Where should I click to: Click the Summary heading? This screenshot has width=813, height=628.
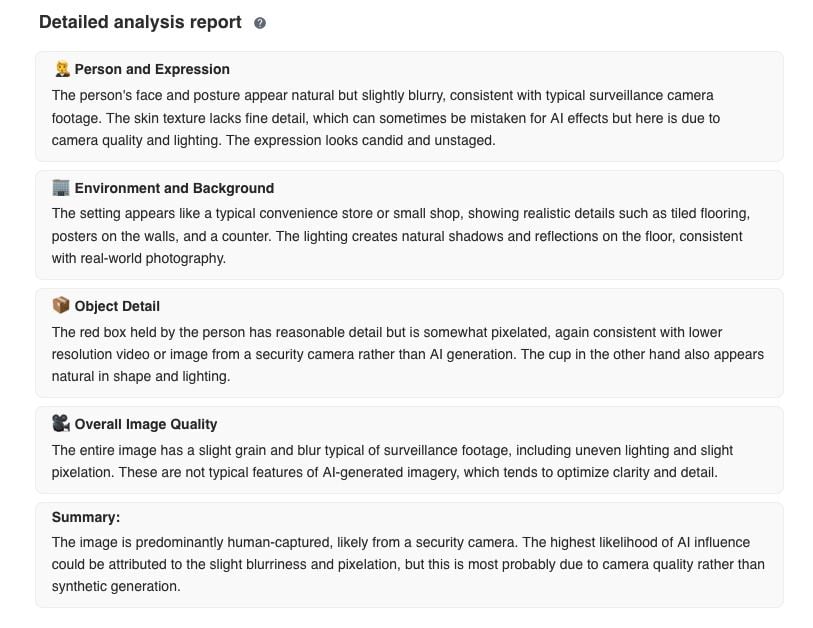pos(86,517)
